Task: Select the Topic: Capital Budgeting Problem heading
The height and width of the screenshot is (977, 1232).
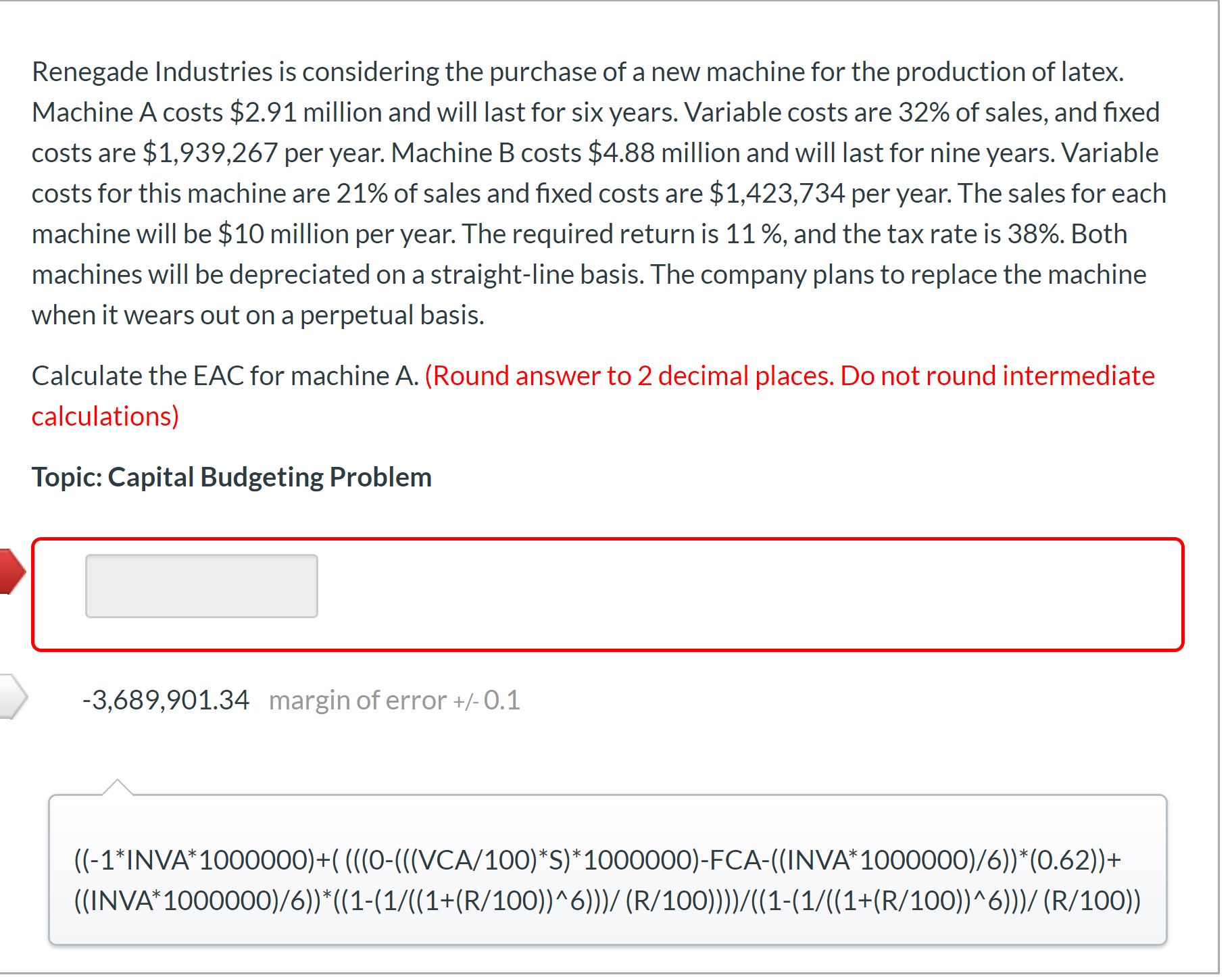Action: (x=232, y=477)
